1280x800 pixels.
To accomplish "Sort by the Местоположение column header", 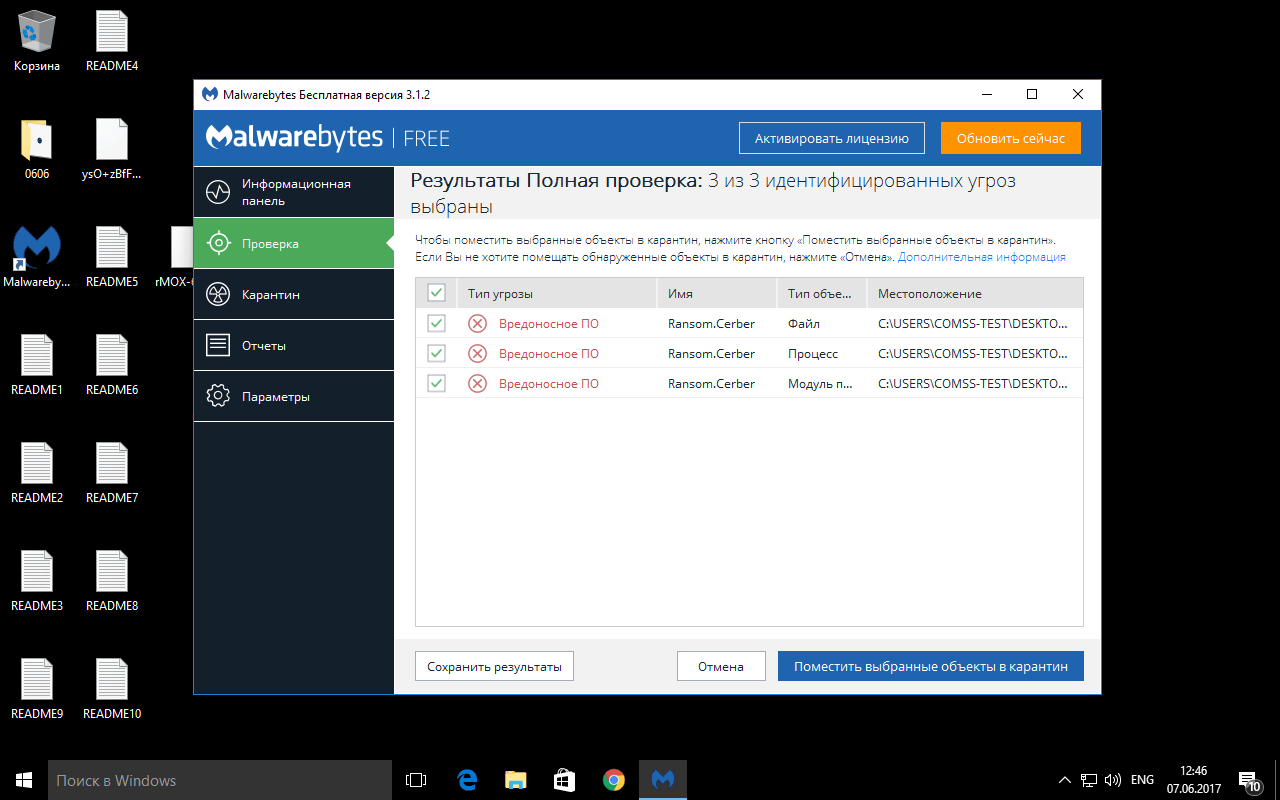I will coord(975,293).
